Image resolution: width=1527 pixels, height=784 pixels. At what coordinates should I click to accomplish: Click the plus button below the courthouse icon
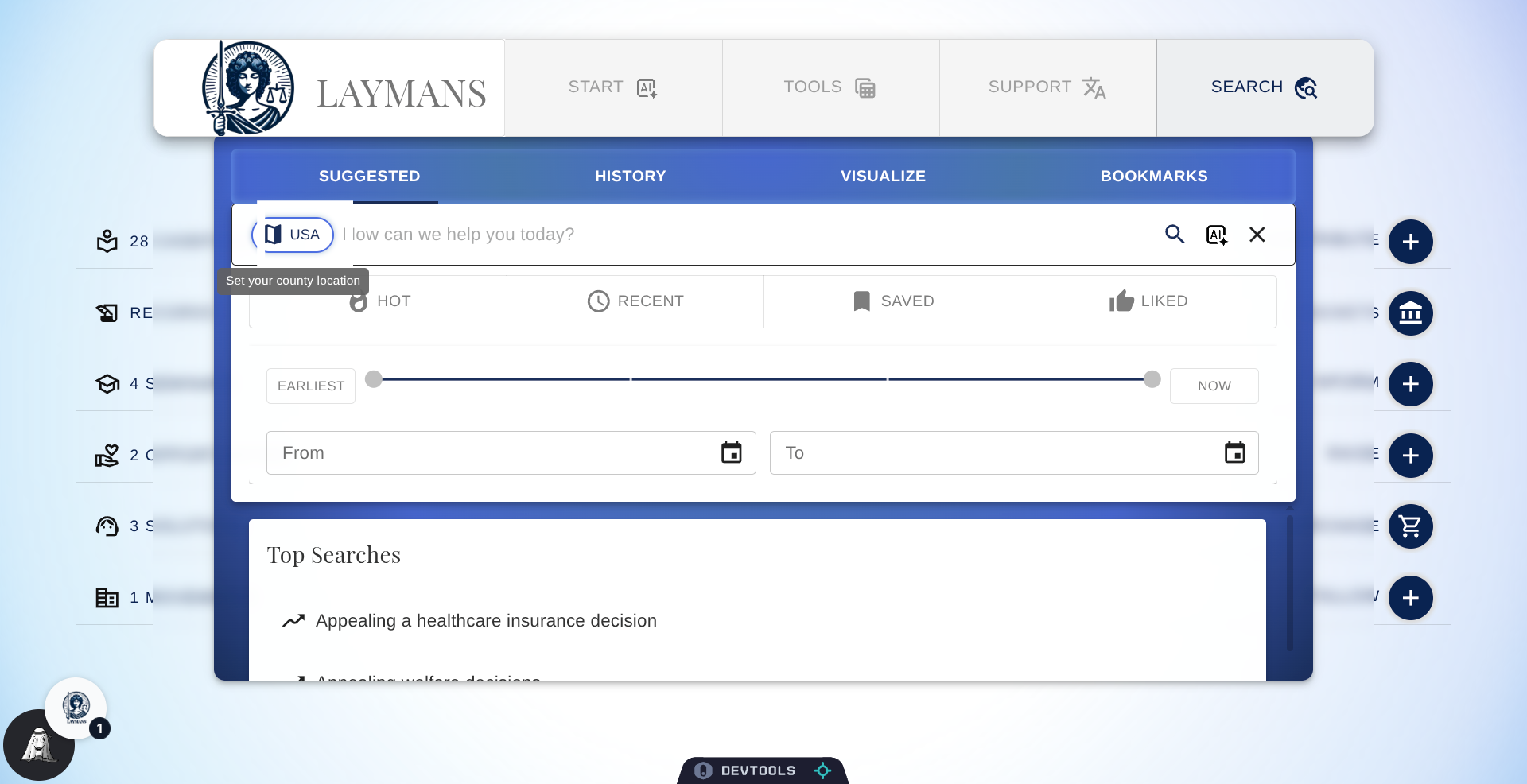pos(1411,384)
